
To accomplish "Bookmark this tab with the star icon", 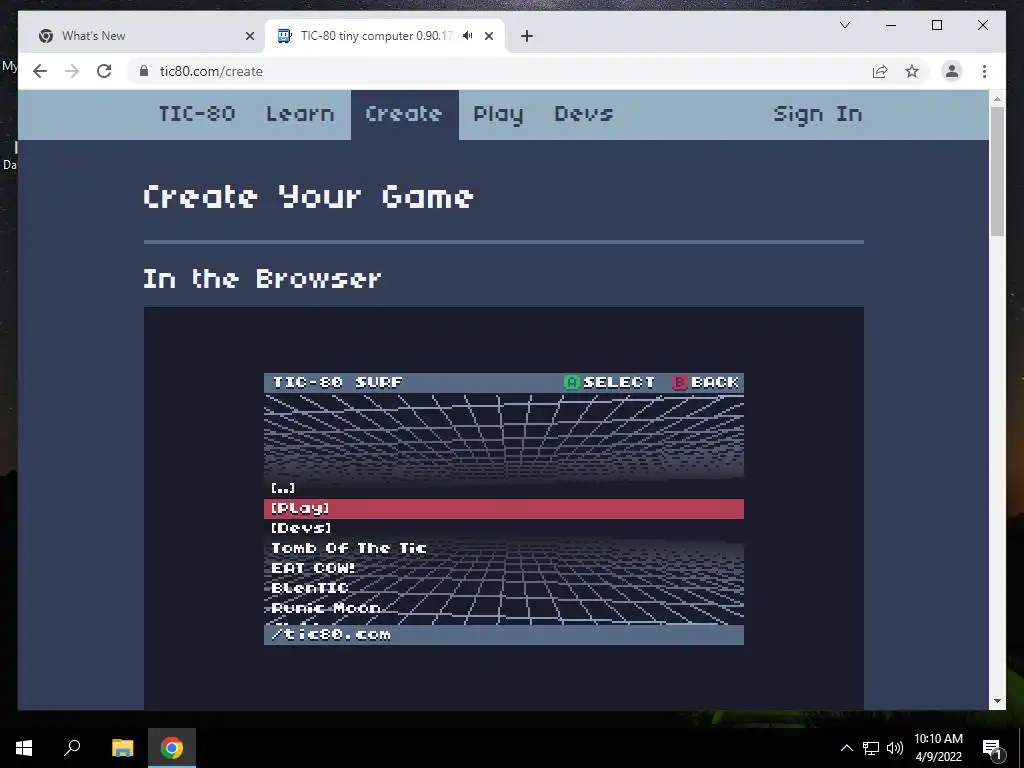I will click(912, 71).
